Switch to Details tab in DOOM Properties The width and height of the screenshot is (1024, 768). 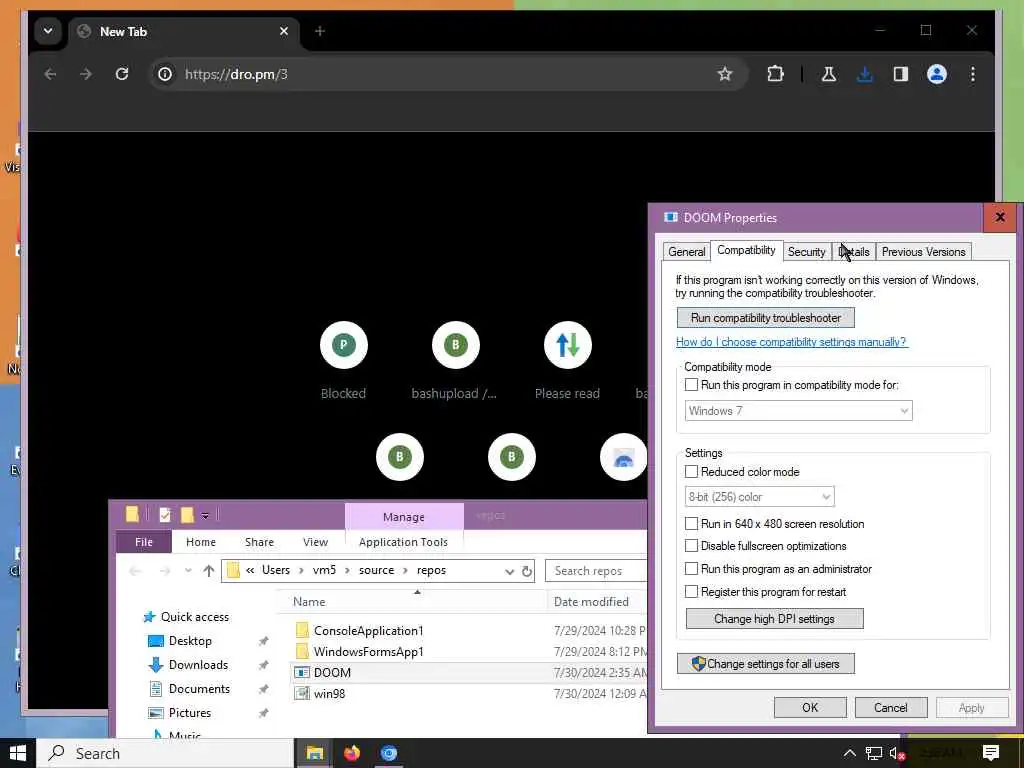(x=854, y=252)
